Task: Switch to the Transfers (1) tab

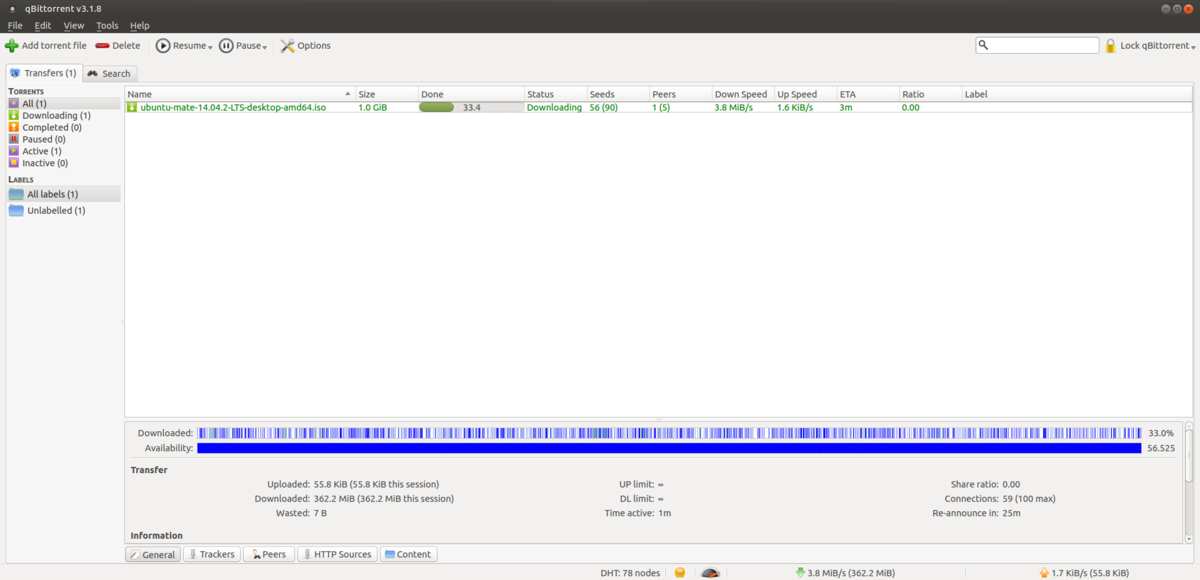Action: pyautogui.click(x=42, y=73)
